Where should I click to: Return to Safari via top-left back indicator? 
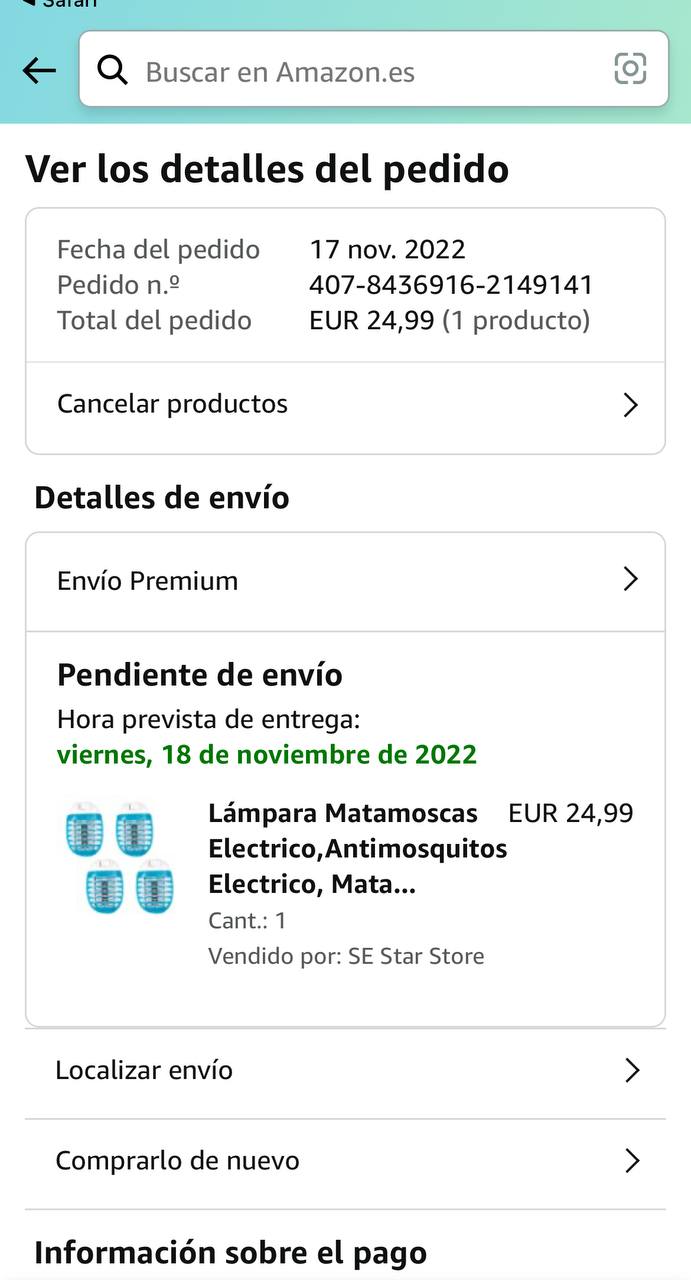click(60, 4)
